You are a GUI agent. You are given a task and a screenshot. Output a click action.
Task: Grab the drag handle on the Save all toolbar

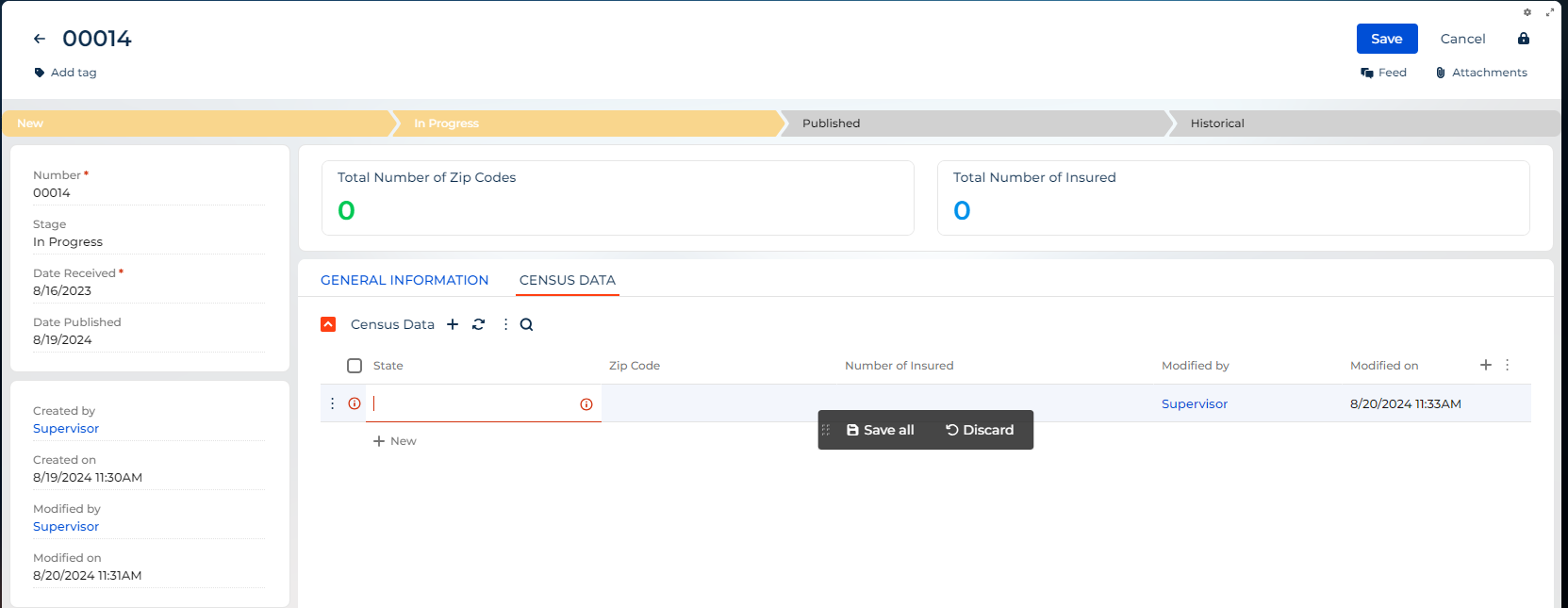coord(826,430)
